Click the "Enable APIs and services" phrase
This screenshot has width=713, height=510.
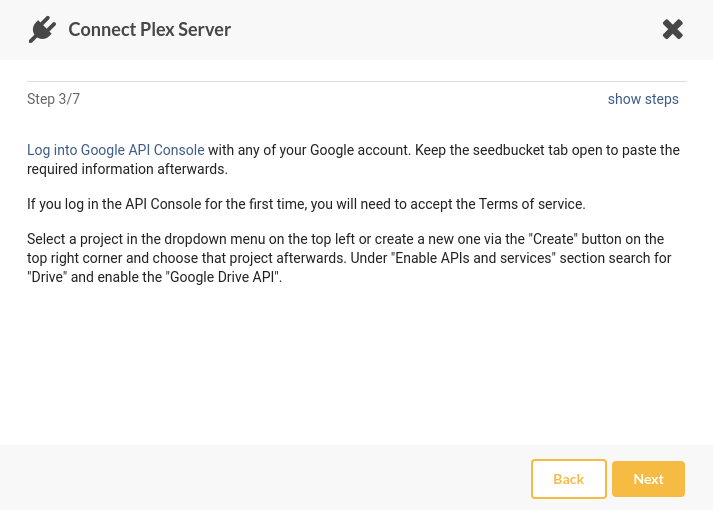(x=473, y=258)
